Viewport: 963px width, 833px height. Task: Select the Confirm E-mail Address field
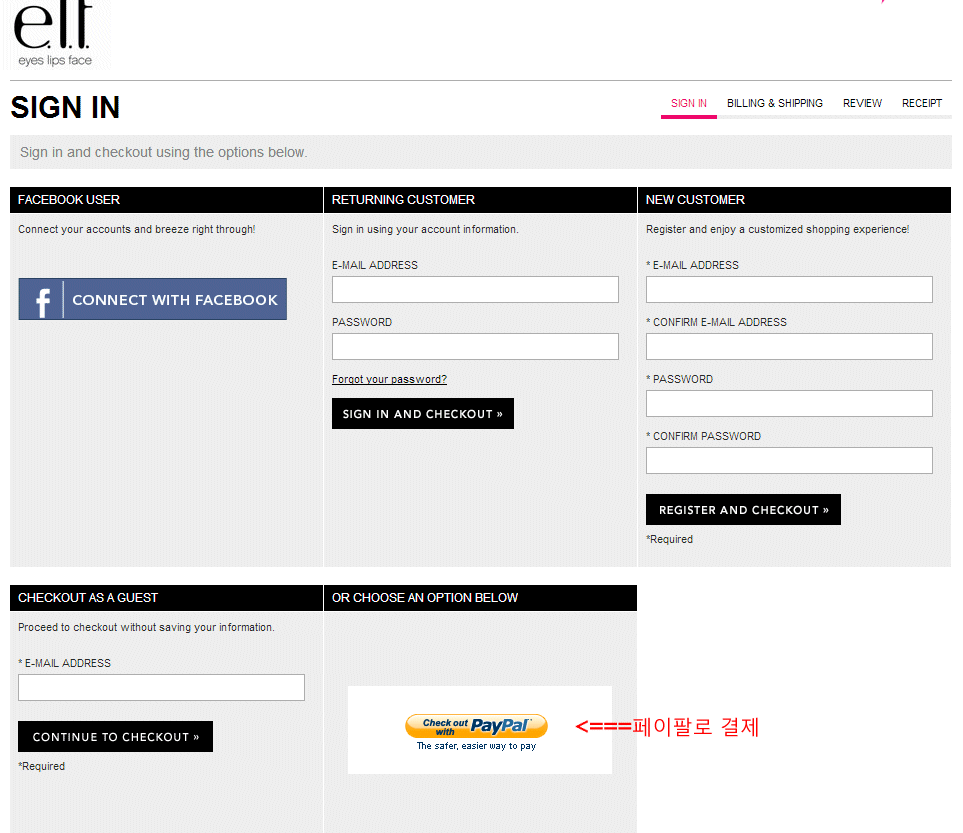tap(789, 347)
